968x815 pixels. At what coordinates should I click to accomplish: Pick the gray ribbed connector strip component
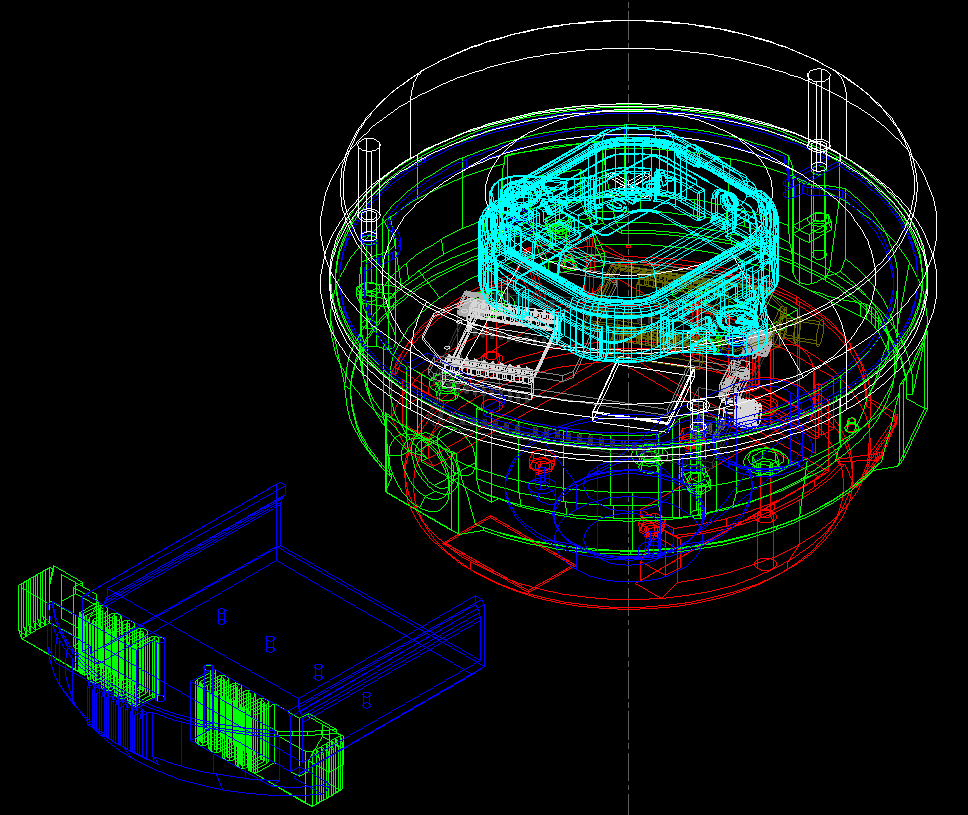(488, 370)
